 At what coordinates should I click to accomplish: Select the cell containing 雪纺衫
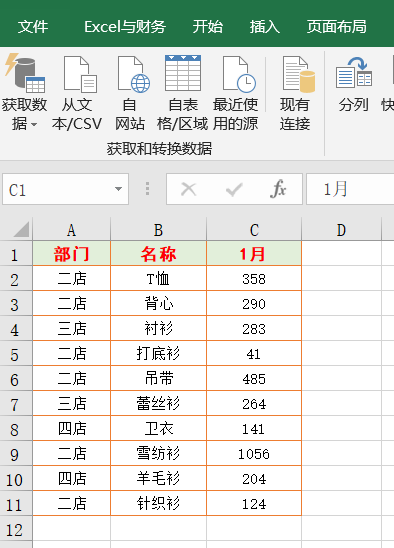158,453
